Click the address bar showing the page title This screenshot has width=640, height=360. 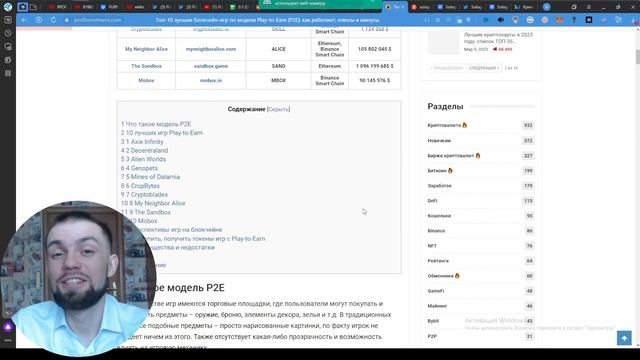click(267, 20)
